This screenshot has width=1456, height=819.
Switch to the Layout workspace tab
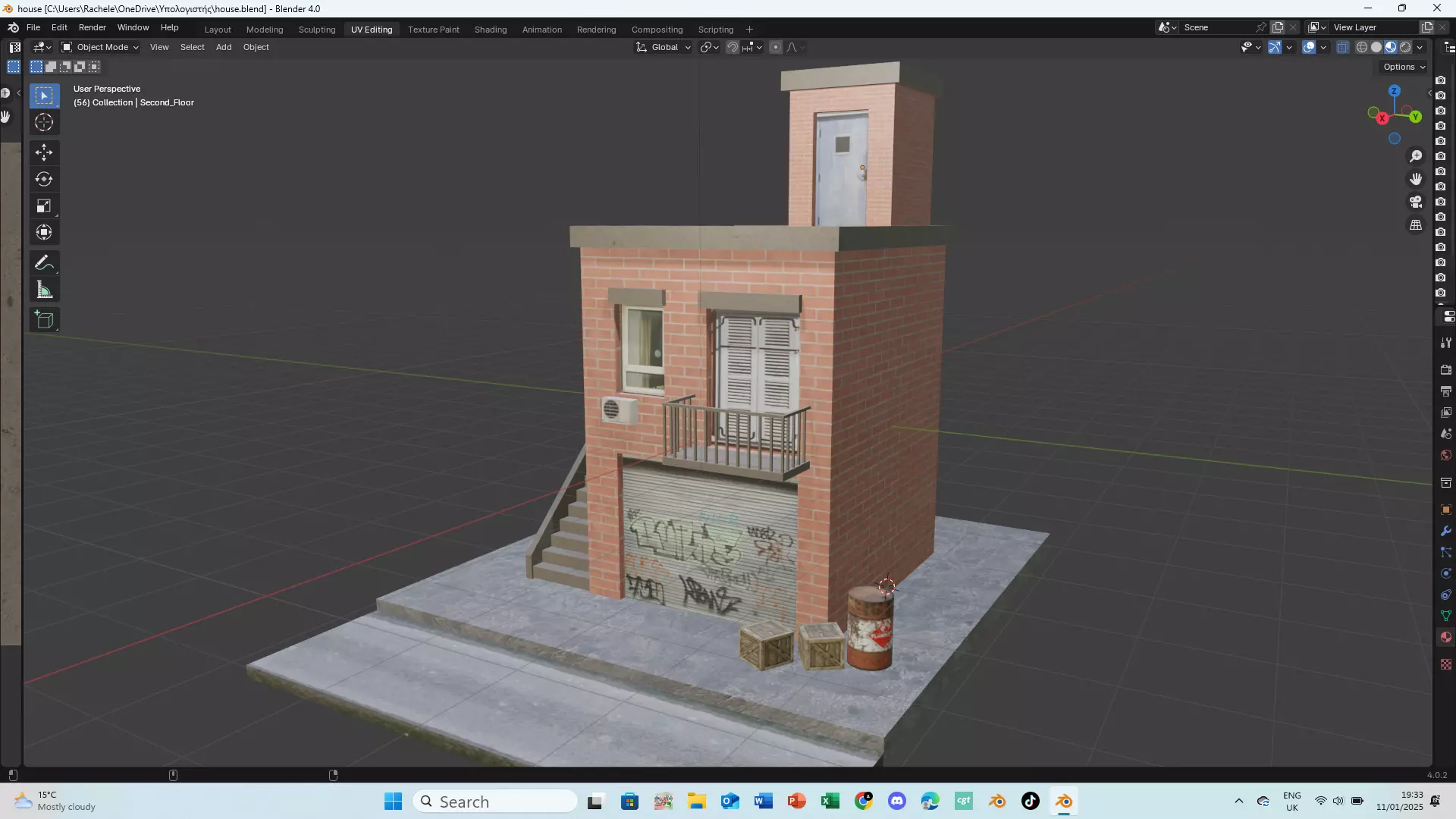pos(218,30)
